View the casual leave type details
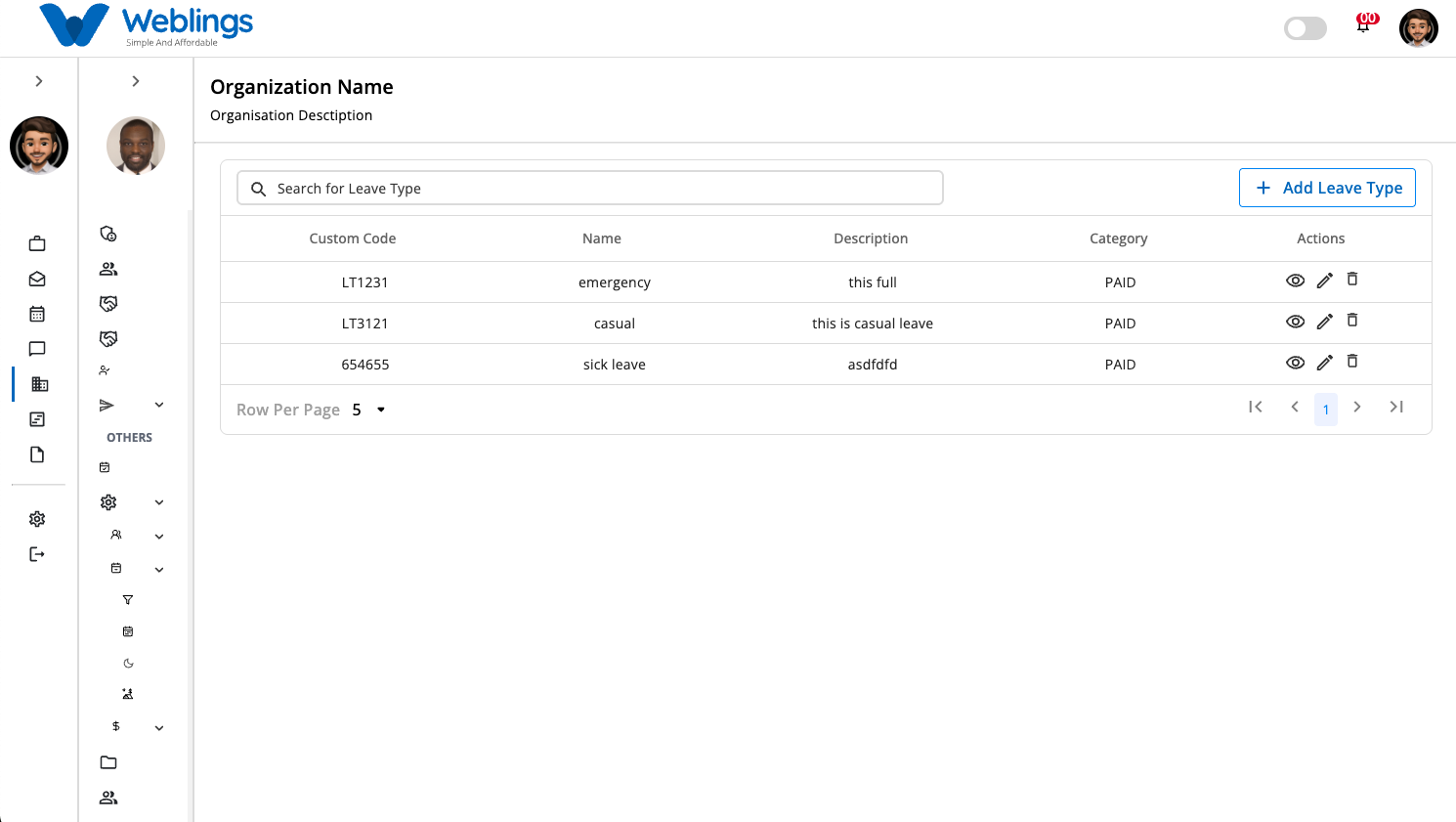This screenshot has width=1456, height=822. pos(1295,322)
